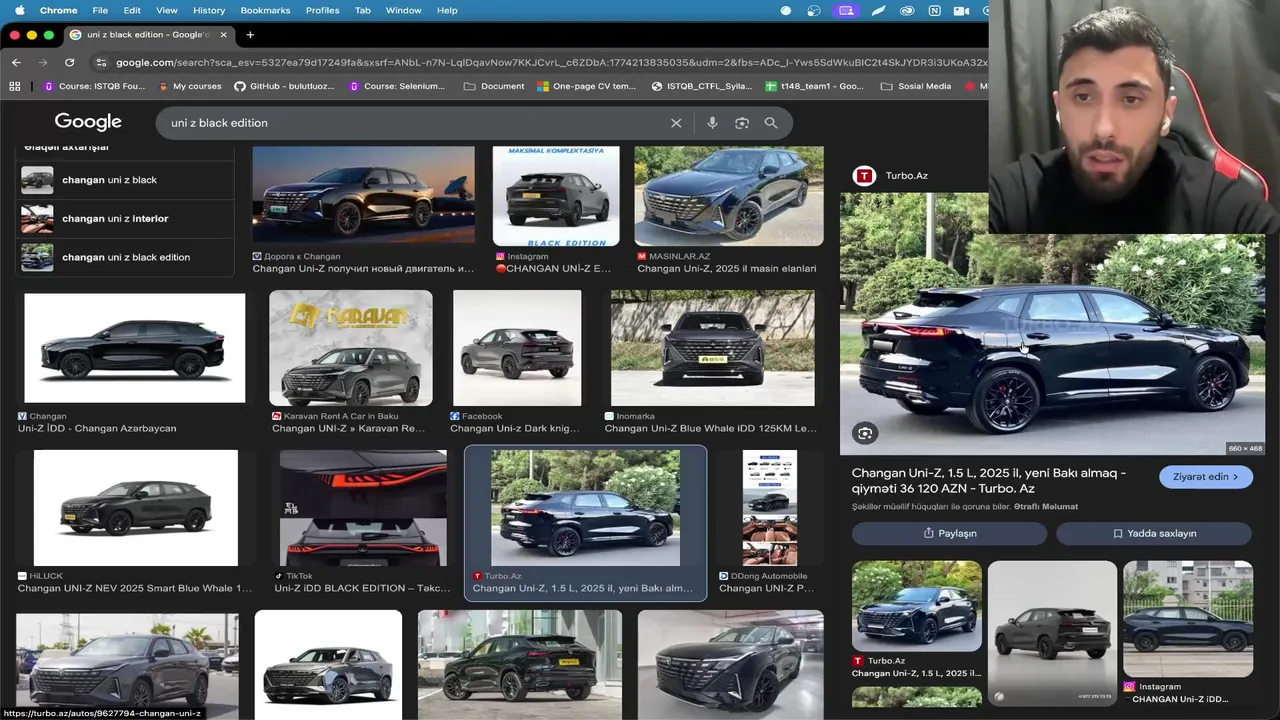Viewport: 1280px width, 720px height.
Task: Click the 'Ətraflı Məlumat' link
Action: (1046, 507)
